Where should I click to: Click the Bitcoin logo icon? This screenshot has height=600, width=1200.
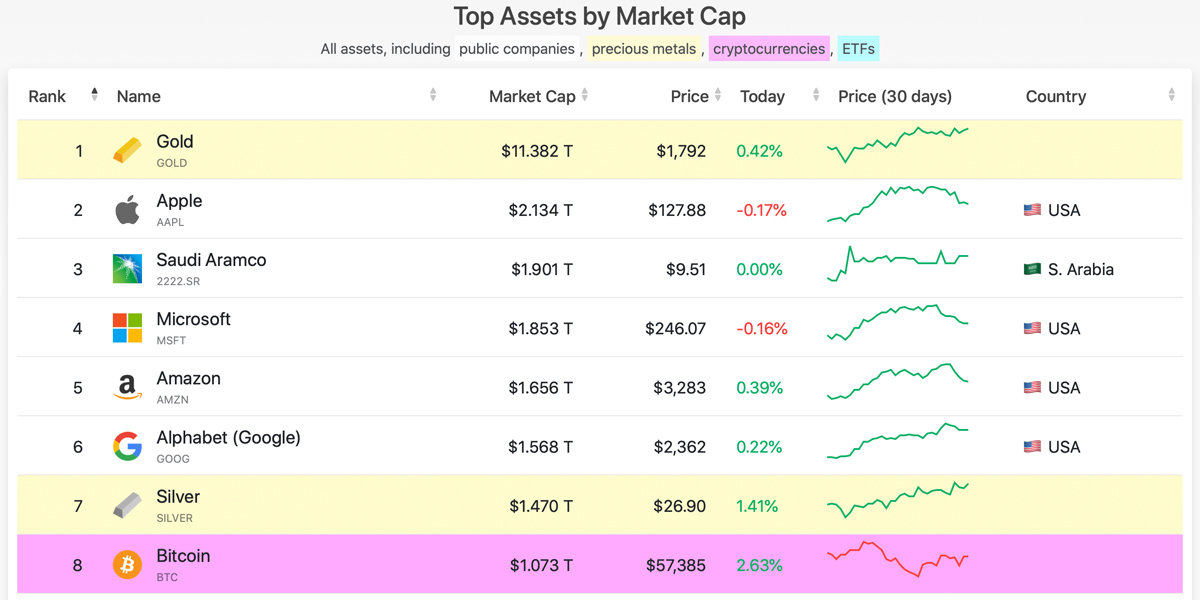127,565
